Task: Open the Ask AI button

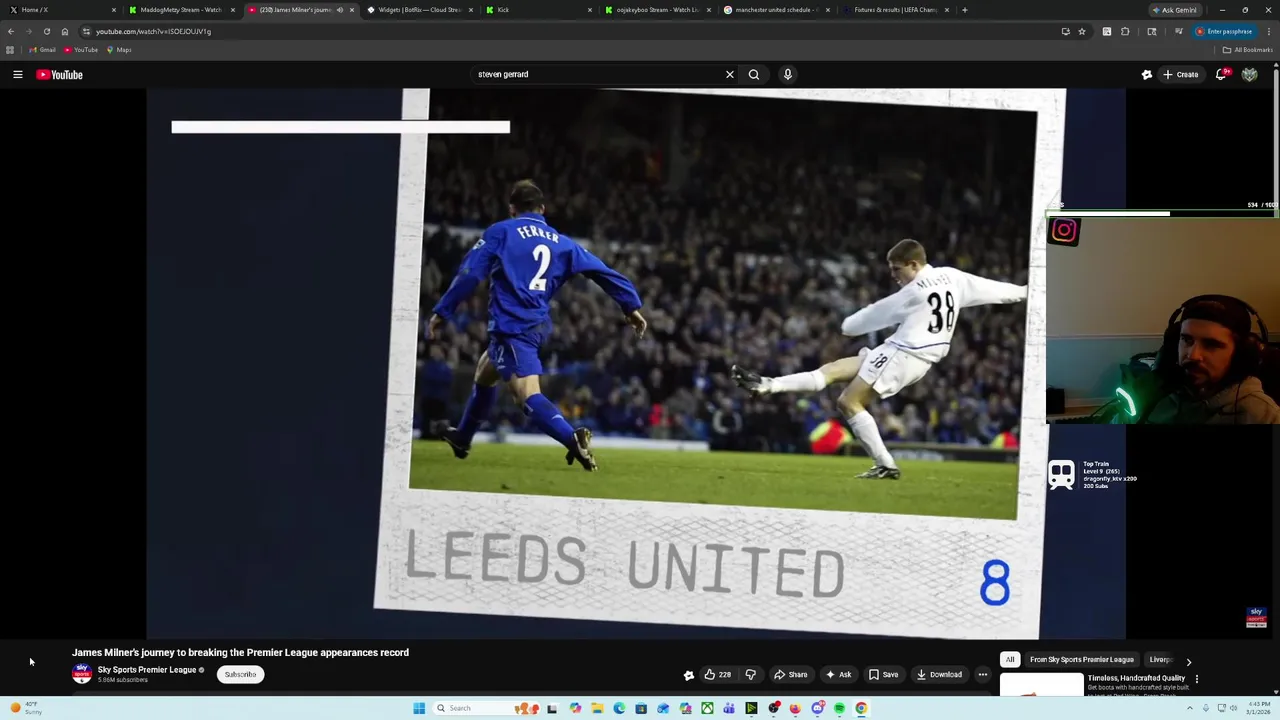Action: [838, 674]
